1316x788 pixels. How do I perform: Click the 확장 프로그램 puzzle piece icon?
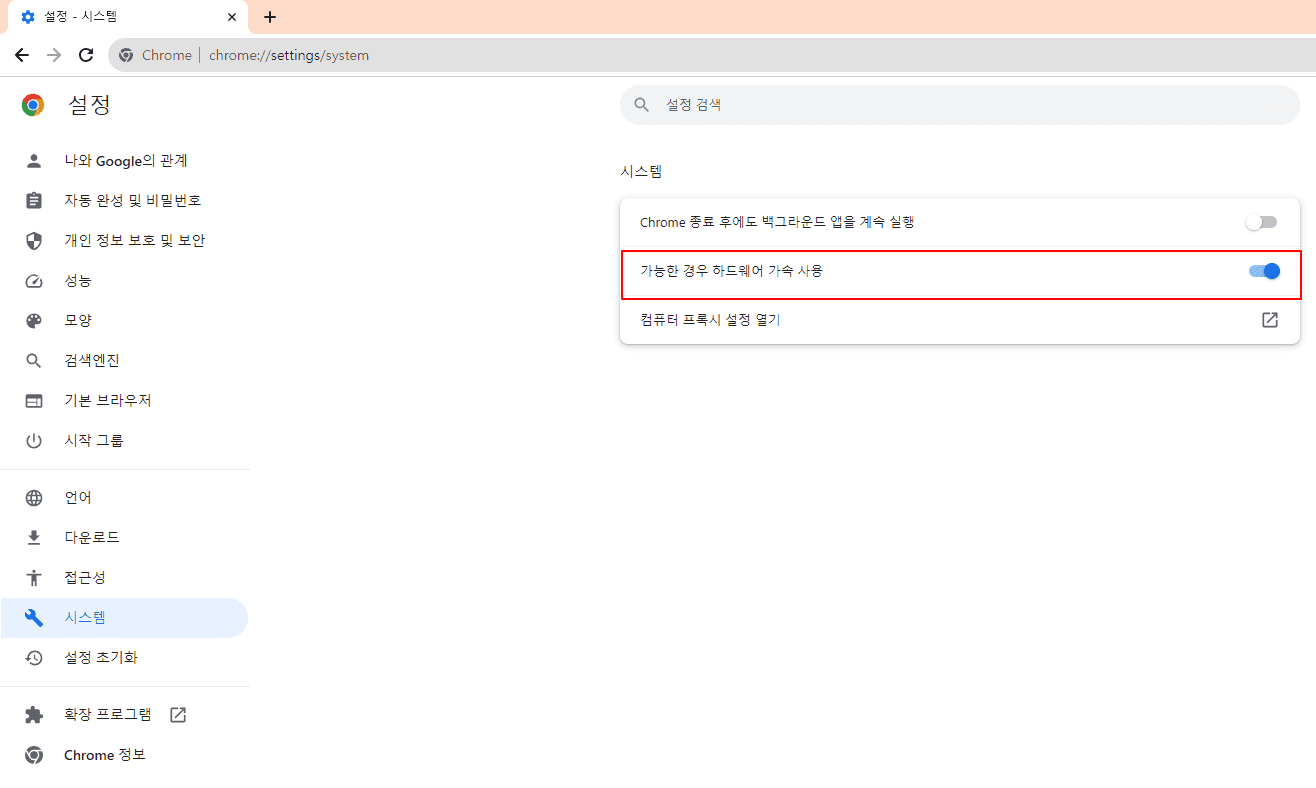33,714
